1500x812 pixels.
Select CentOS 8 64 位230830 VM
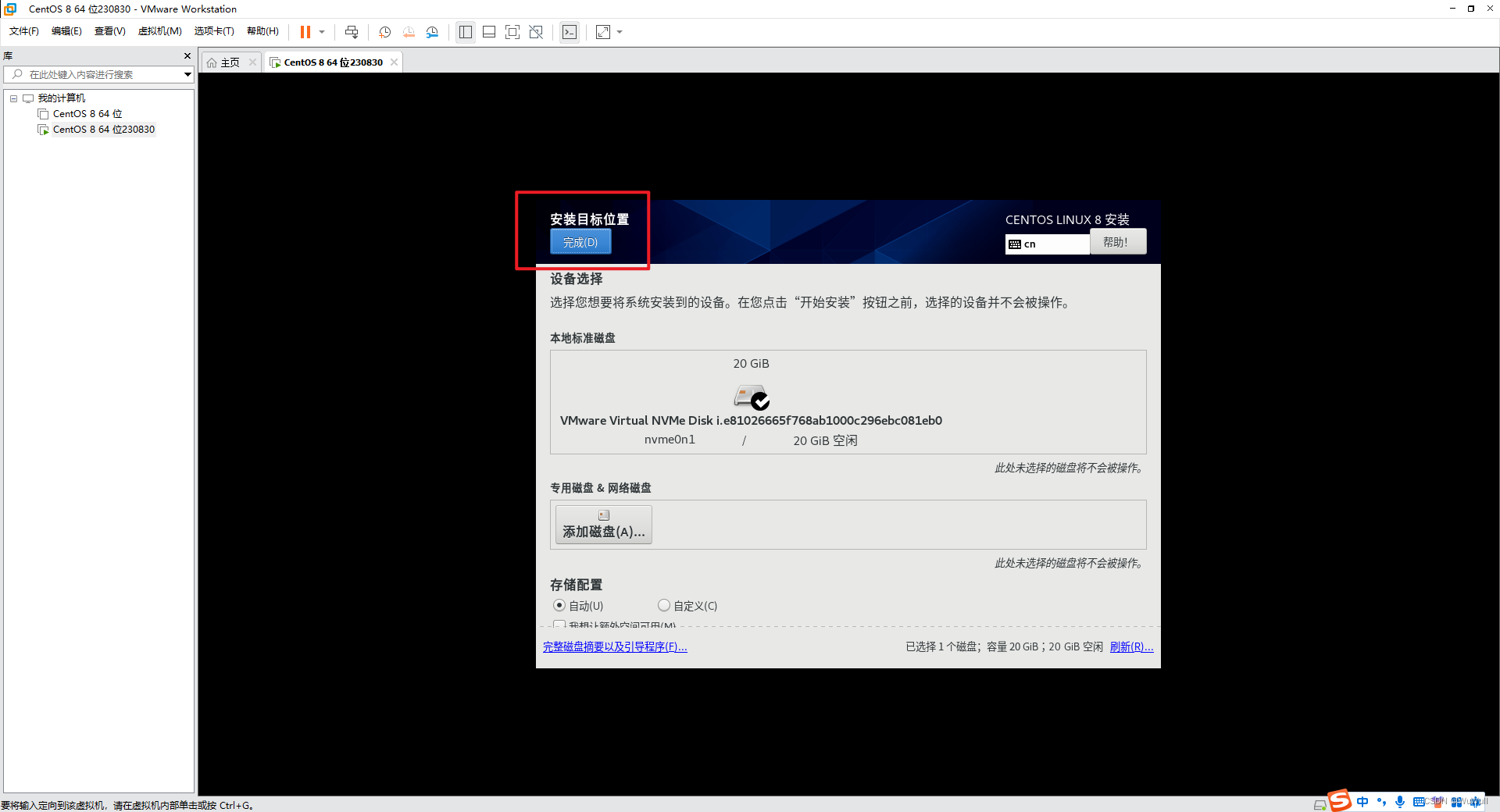[104, 130]
